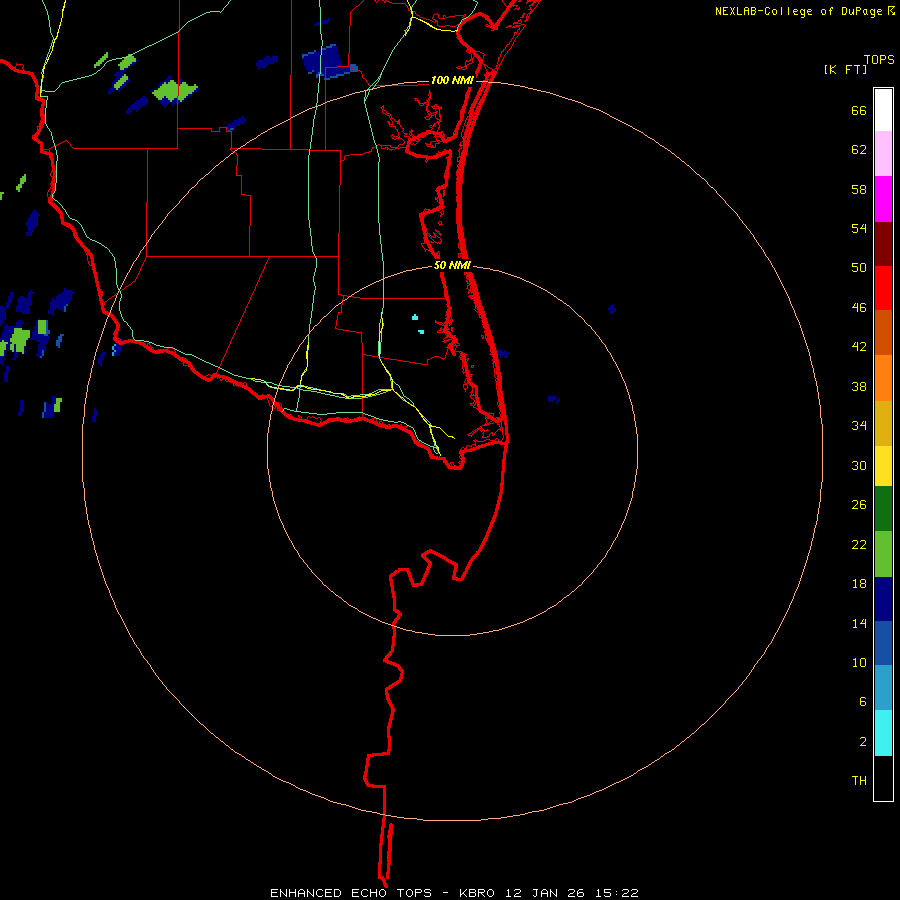
Task: Click the 66 scale label
Action: point(859,111)
